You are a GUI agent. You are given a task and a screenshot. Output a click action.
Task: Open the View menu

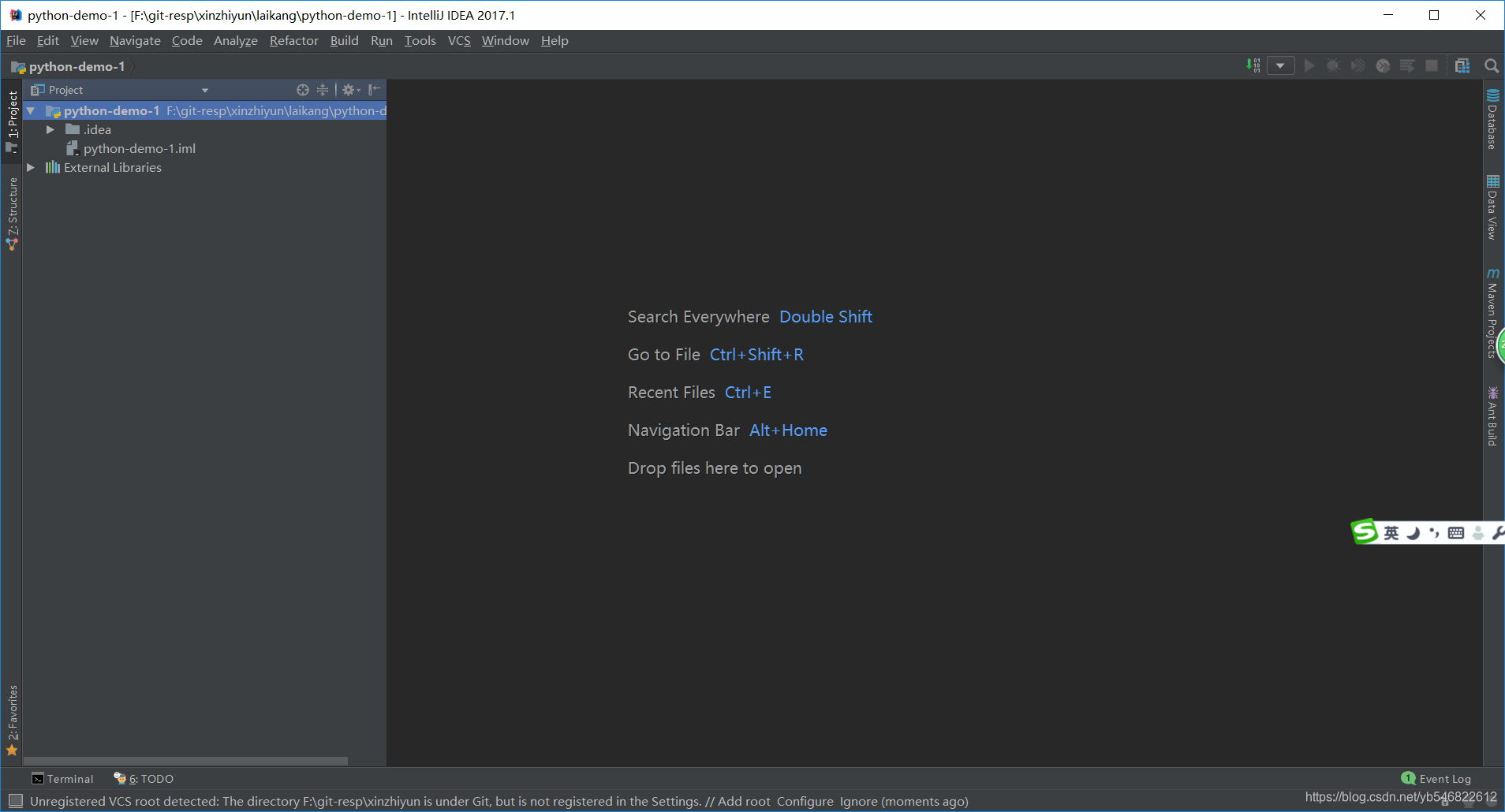(x=84, y=40)
